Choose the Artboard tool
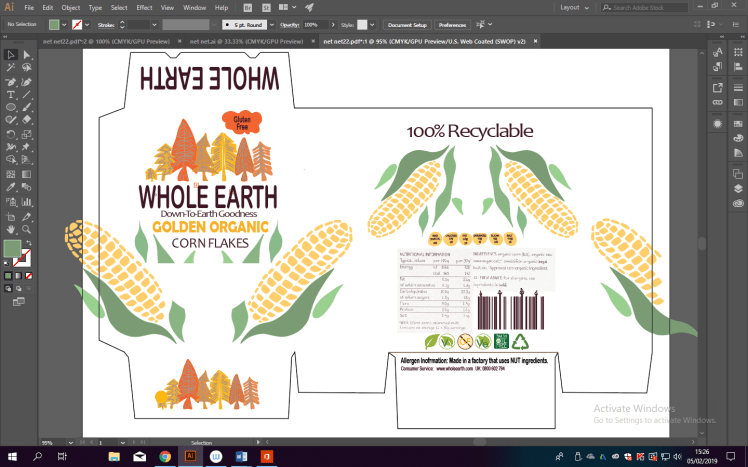The width and height of the screenshot is (748, 467). (x=10, y=217)
